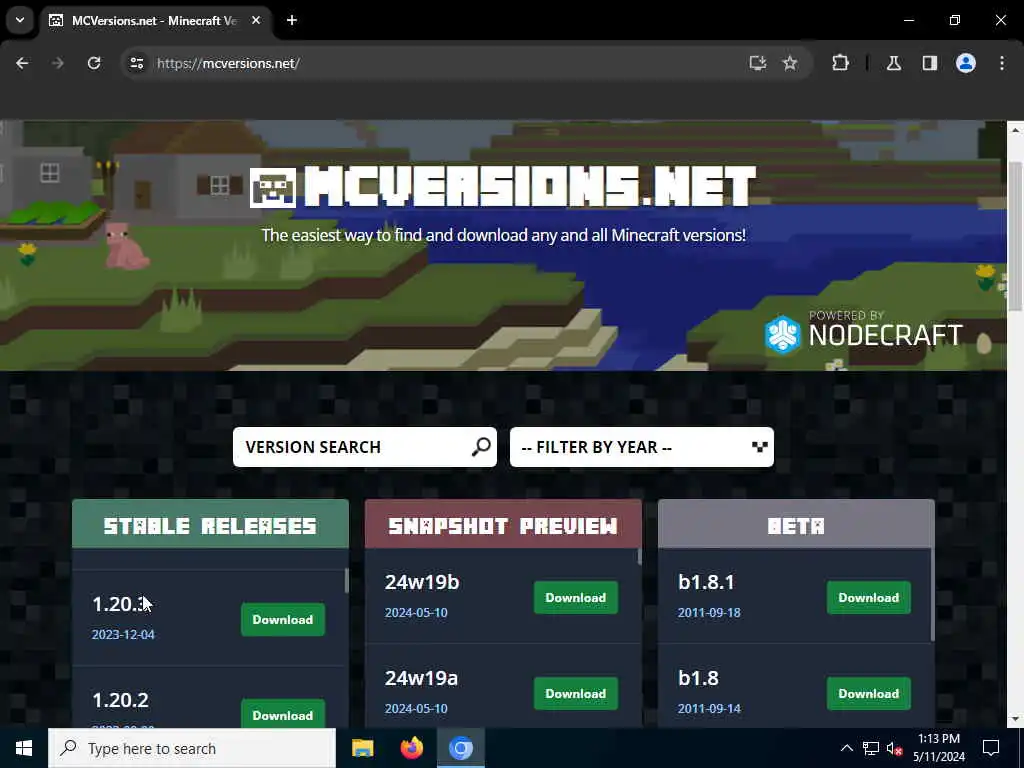Click the magnifier search icon
The image size is (1024, 768).
click(481, 447)
